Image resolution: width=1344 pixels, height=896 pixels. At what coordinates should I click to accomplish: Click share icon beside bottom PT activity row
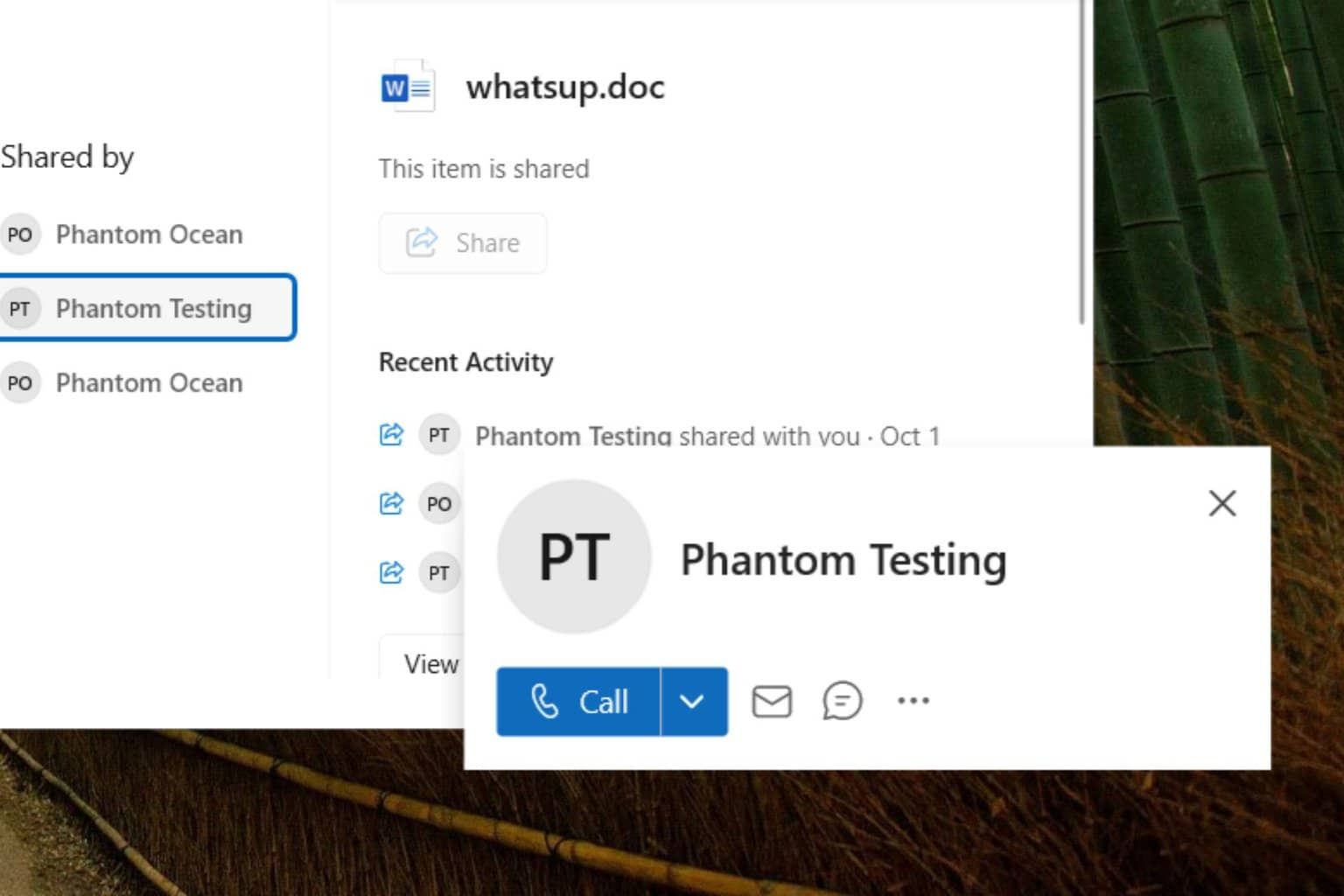(391, 572)
